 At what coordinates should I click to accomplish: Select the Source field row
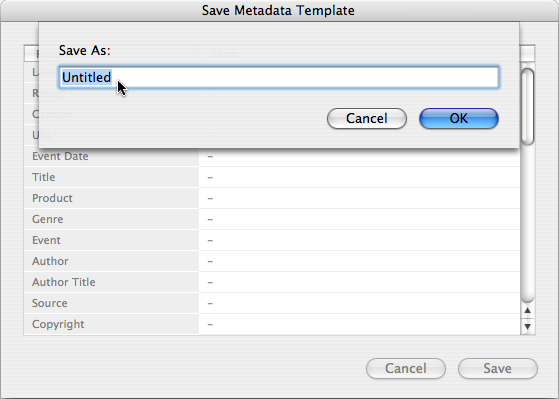click(272, 303)
